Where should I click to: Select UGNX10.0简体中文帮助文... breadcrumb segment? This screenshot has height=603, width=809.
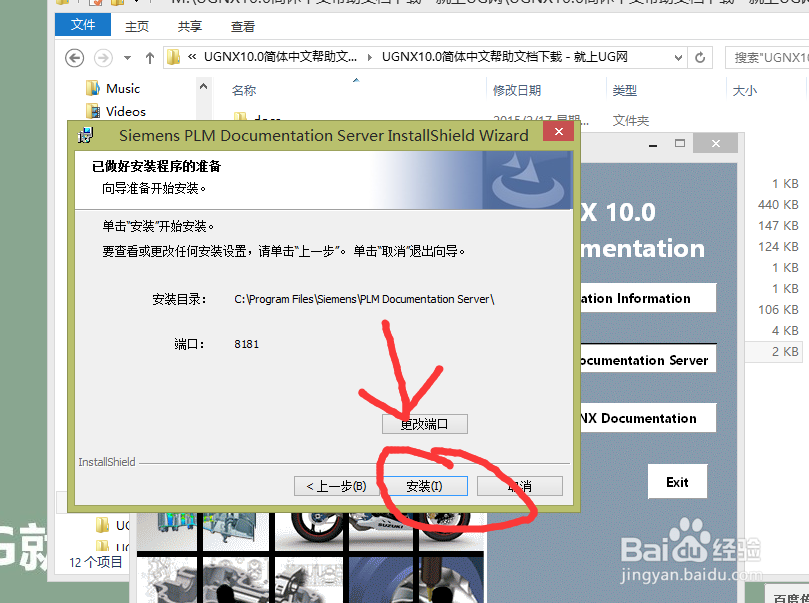pos(280,57)
